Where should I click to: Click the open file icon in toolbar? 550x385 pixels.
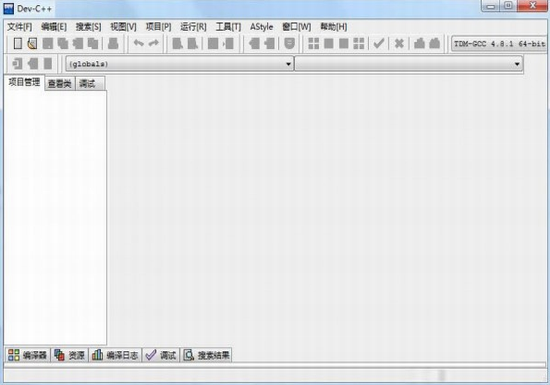pos(32,43)
